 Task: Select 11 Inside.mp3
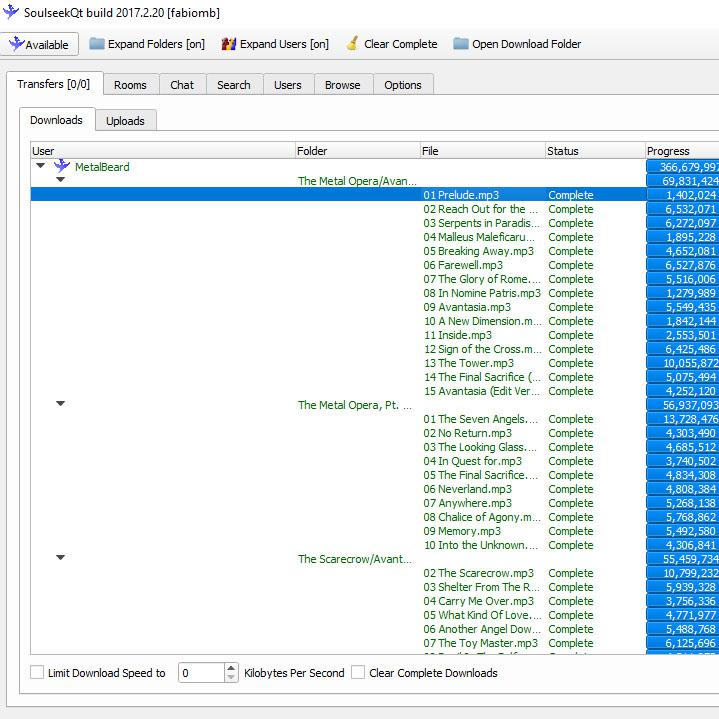tap(458, 335)
